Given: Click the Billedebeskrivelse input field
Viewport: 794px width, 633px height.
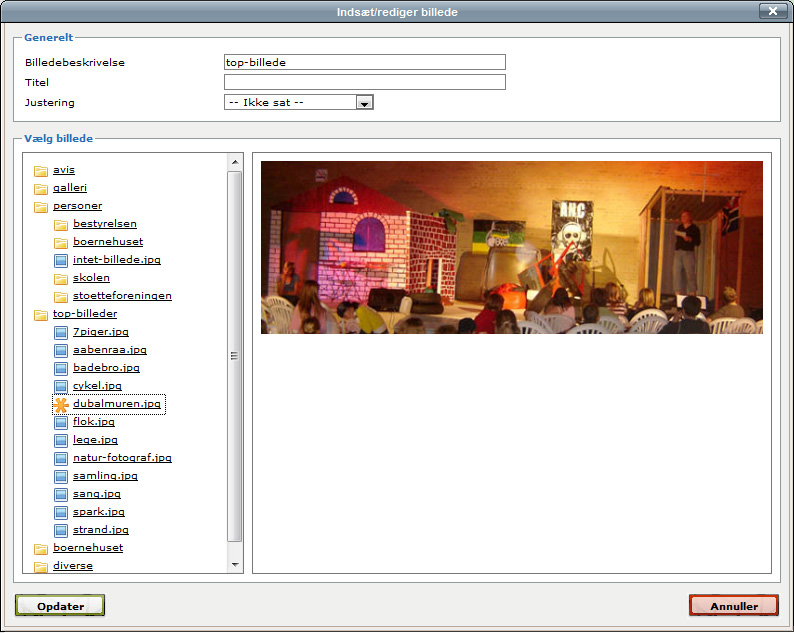Looking at the screenshot, I should point(365,62).
